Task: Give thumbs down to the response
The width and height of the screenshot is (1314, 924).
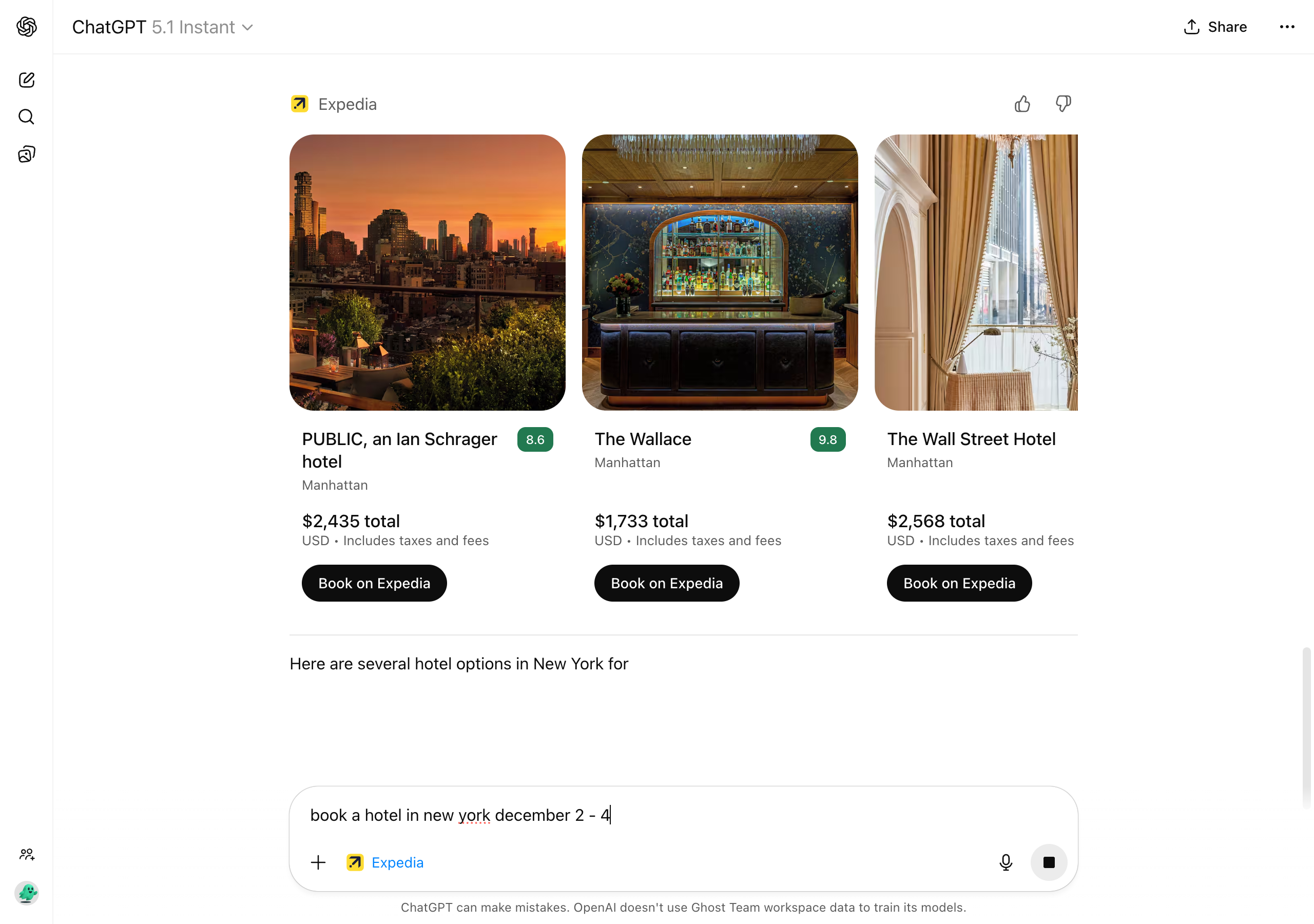Action: [x=1063, y=104]
